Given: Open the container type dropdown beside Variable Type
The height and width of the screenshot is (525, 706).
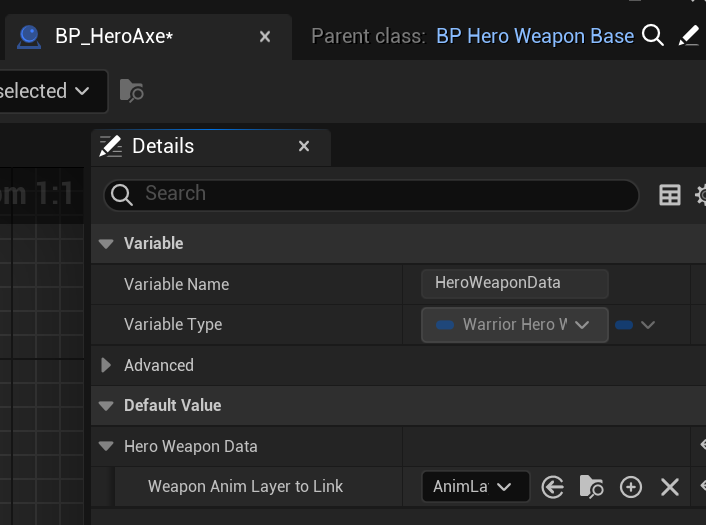Looking at the screenshot, I should [x=635, y=325].
